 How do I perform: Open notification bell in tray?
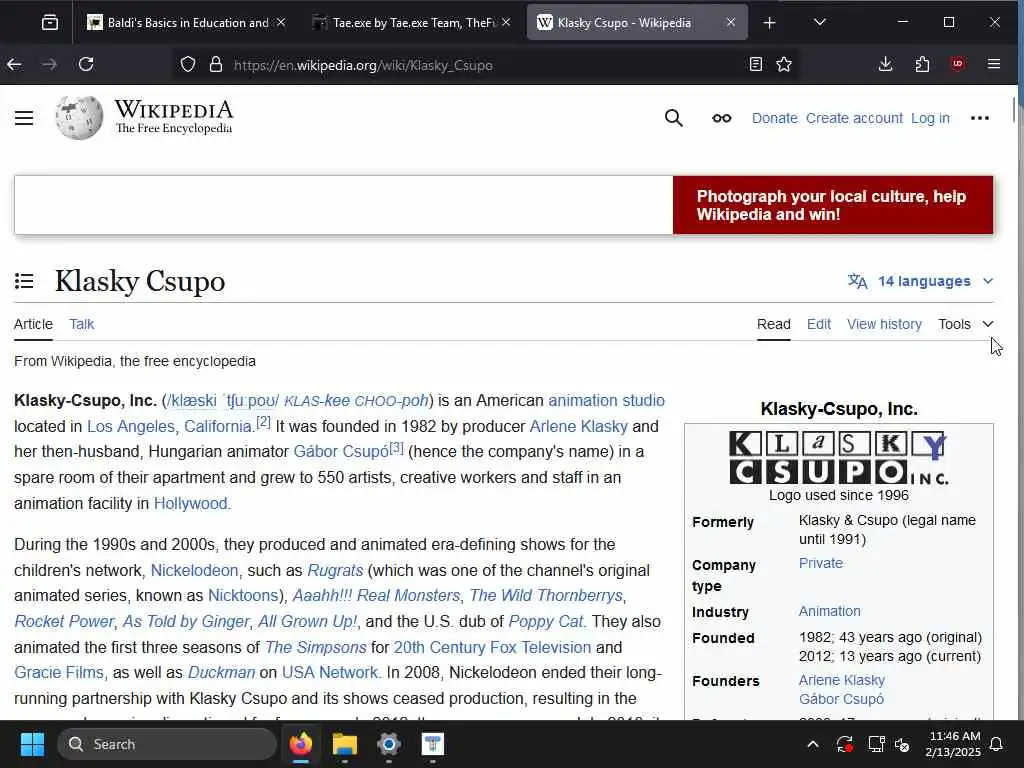coord(997,744)
